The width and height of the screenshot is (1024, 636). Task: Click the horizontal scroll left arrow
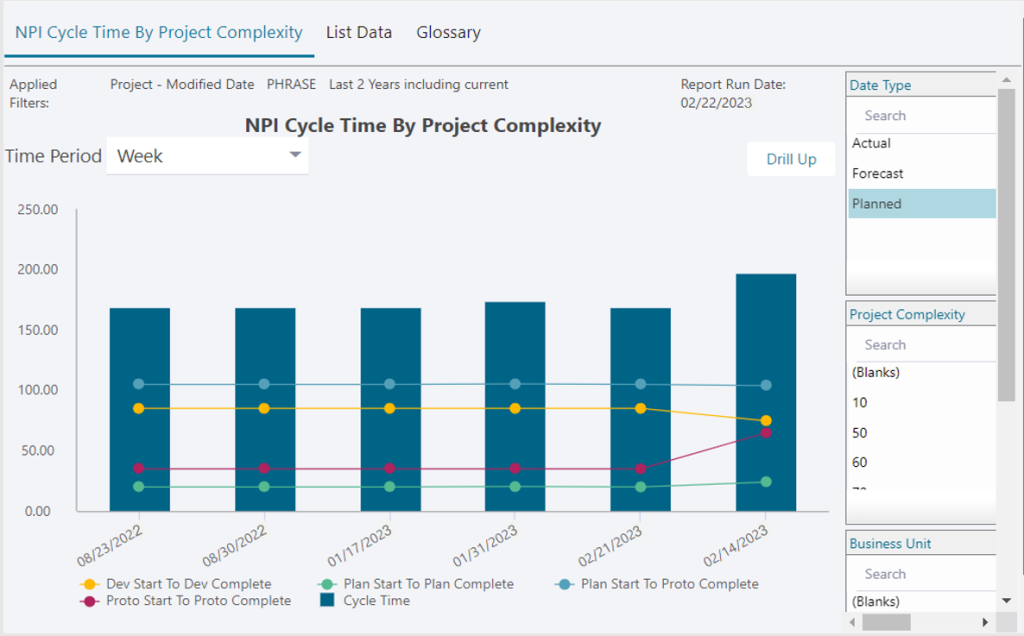852,622
